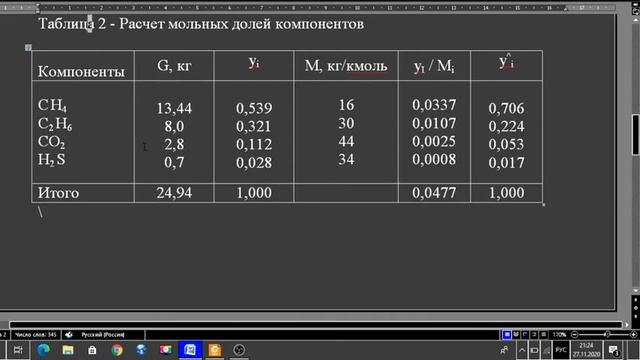The height and width of the screenshot is (360, 640).
Task: Click the value 0,0008 in the table
Action: point(434,159)
